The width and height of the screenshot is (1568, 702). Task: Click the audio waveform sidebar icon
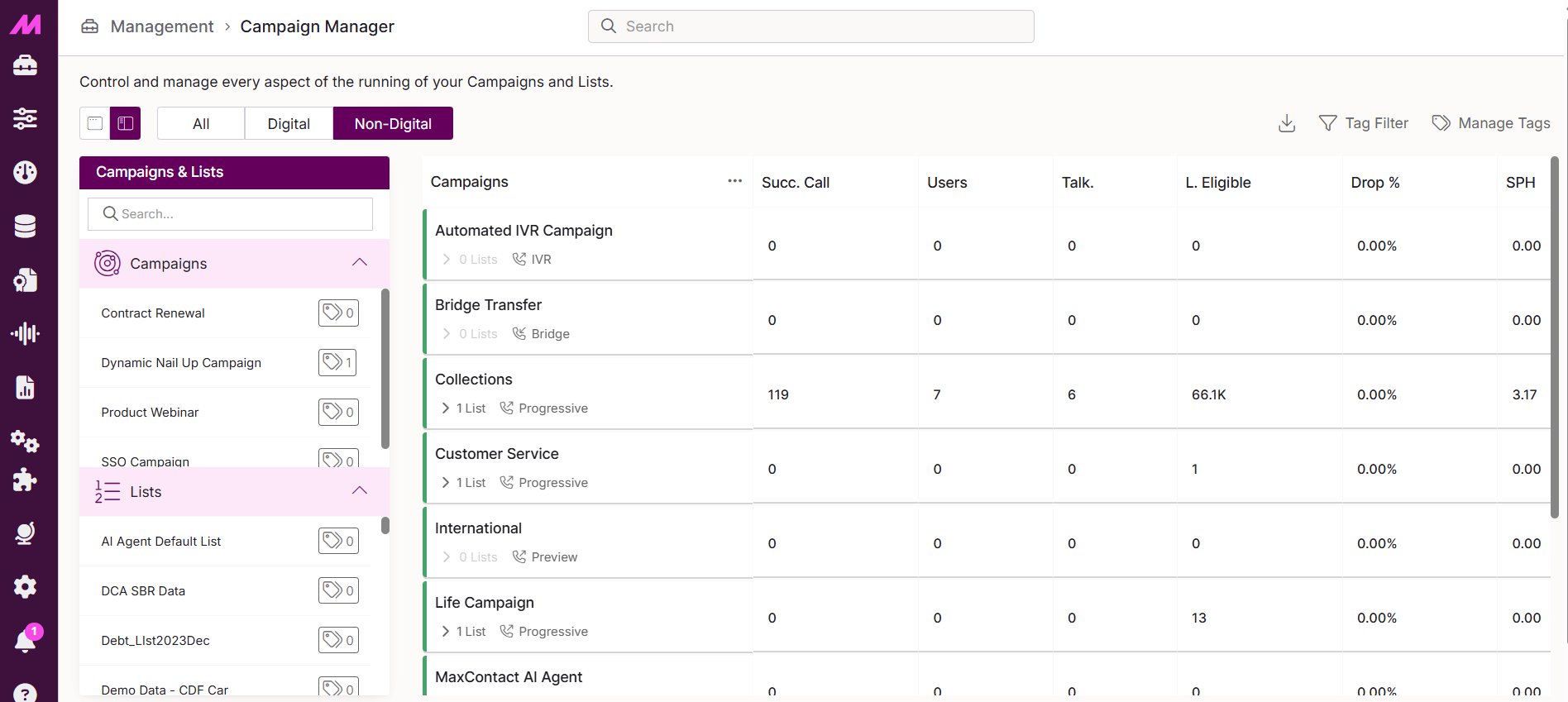(25, 333)
